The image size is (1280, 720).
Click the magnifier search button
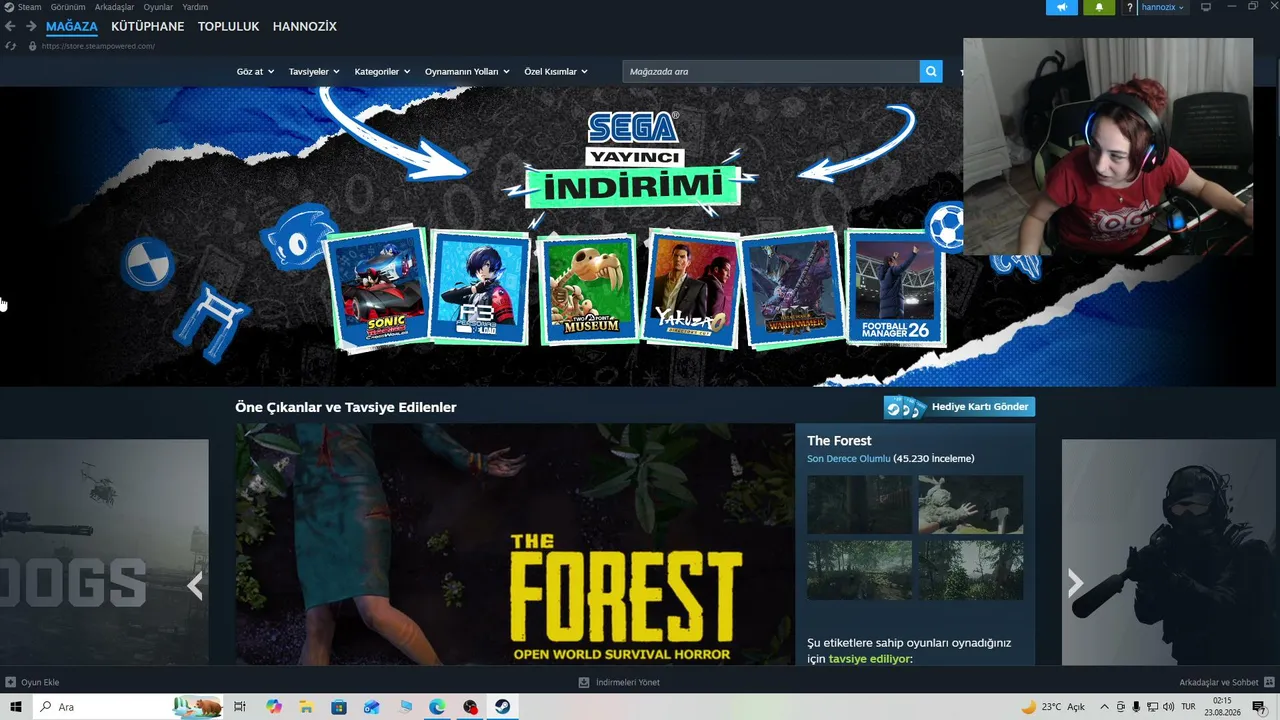[931, 71]
